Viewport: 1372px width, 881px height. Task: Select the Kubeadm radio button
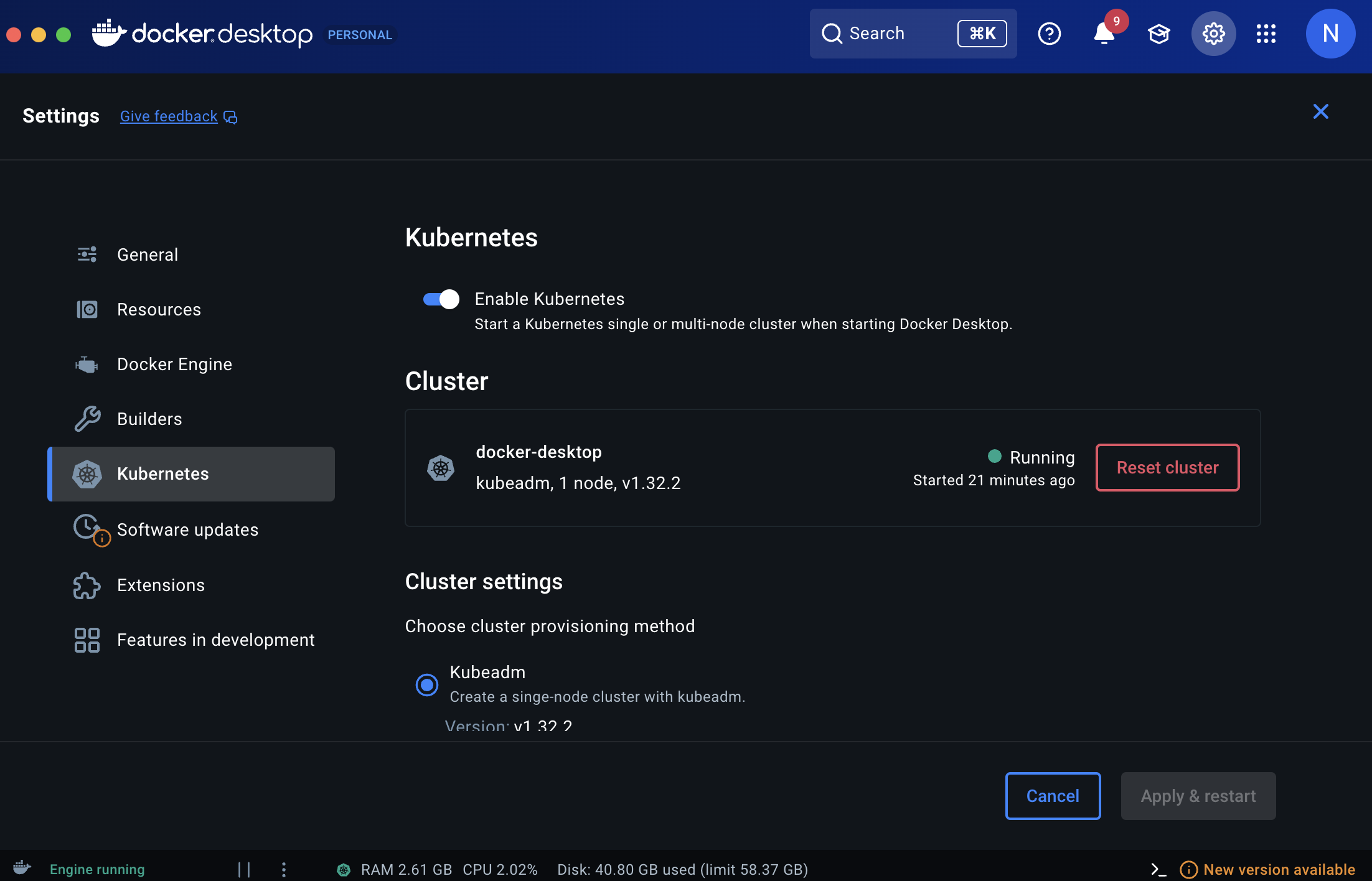click(x=427, y=685)
